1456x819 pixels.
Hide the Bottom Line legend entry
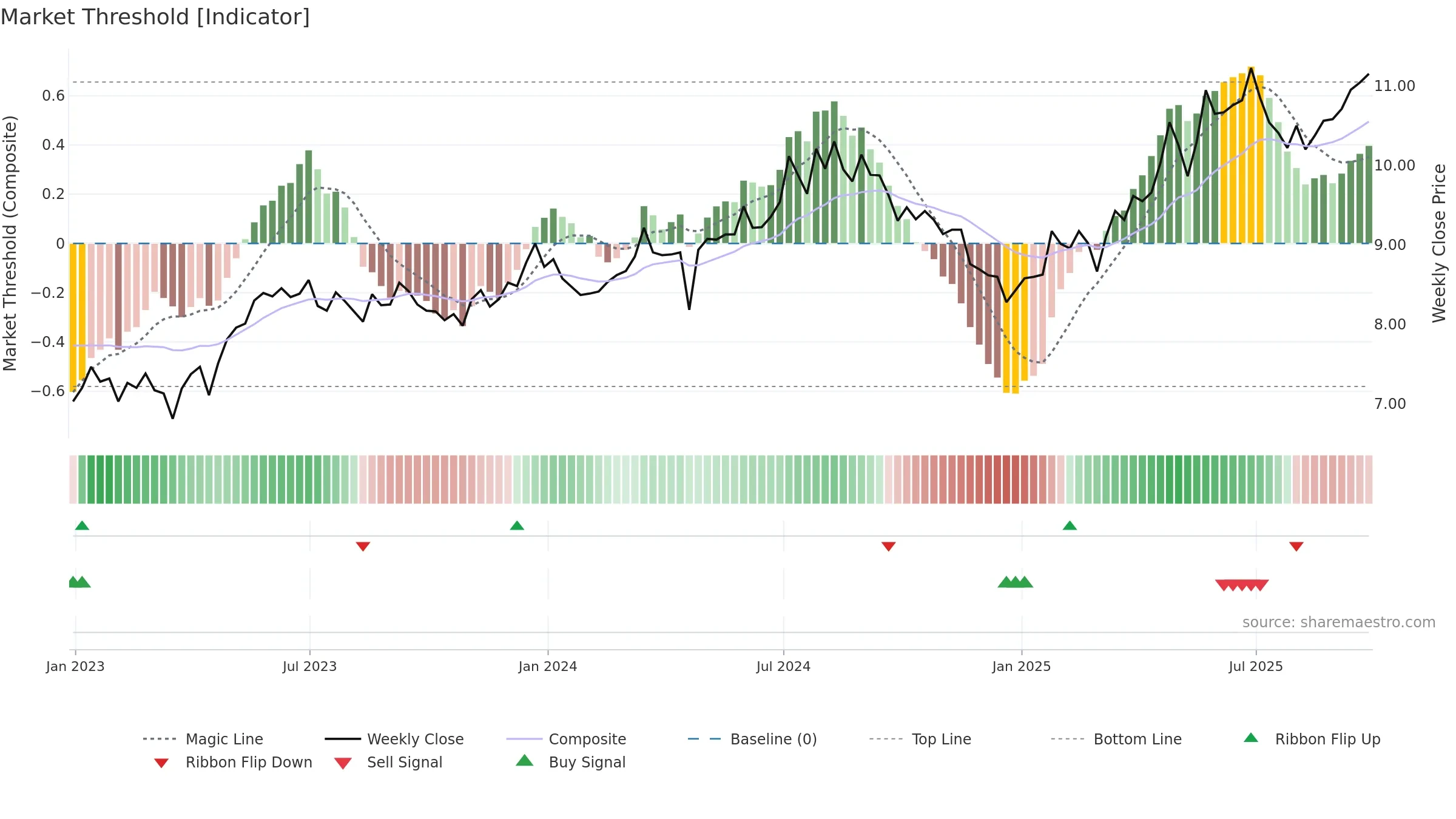point(1116,739)
